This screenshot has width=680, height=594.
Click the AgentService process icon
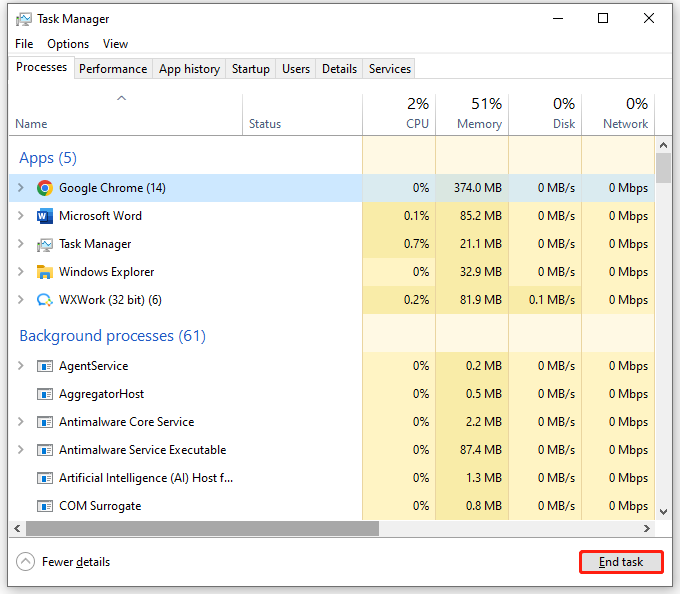coord(44,366)
